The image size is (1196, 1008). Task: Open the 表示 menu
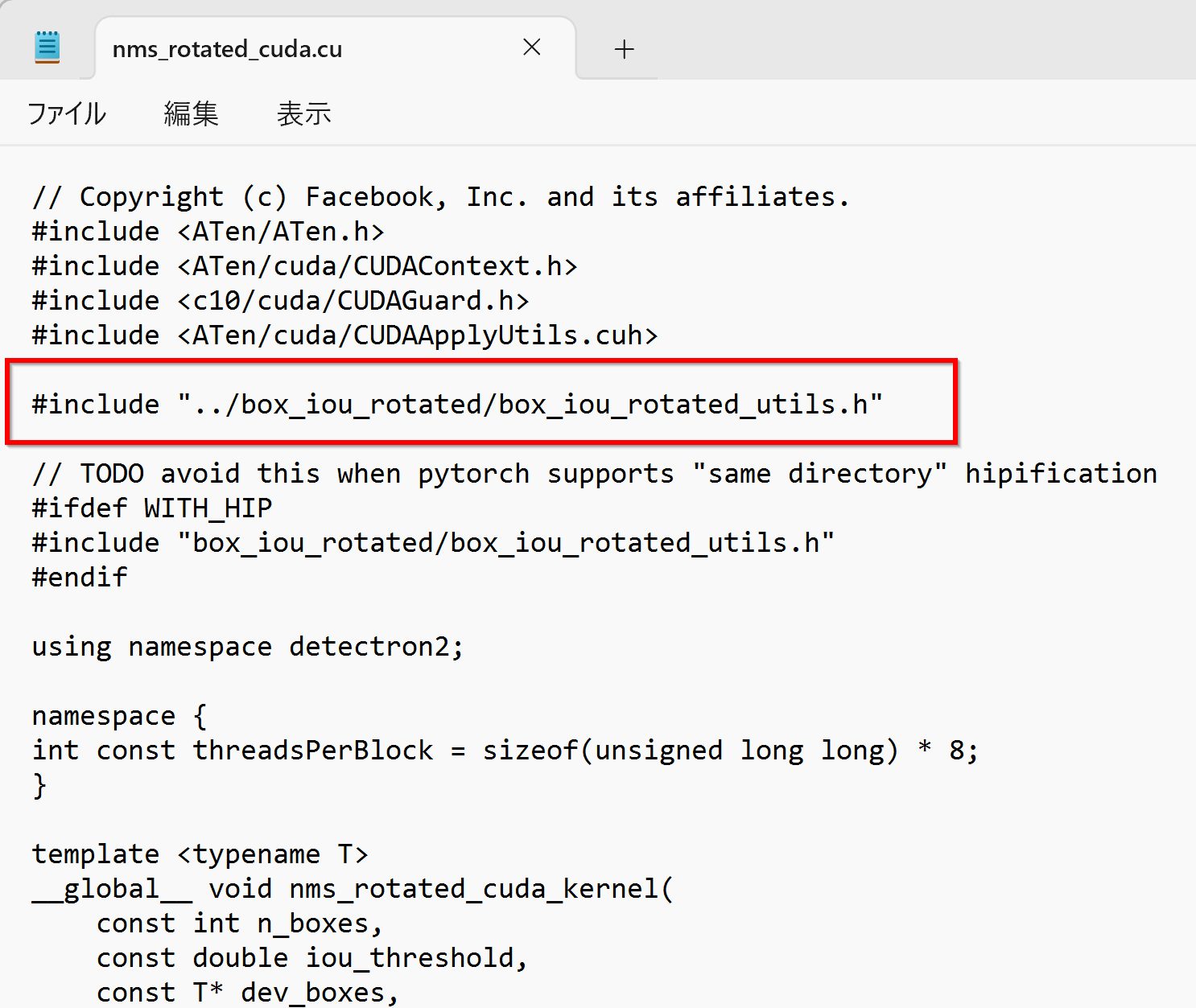(x=303, y=113)
